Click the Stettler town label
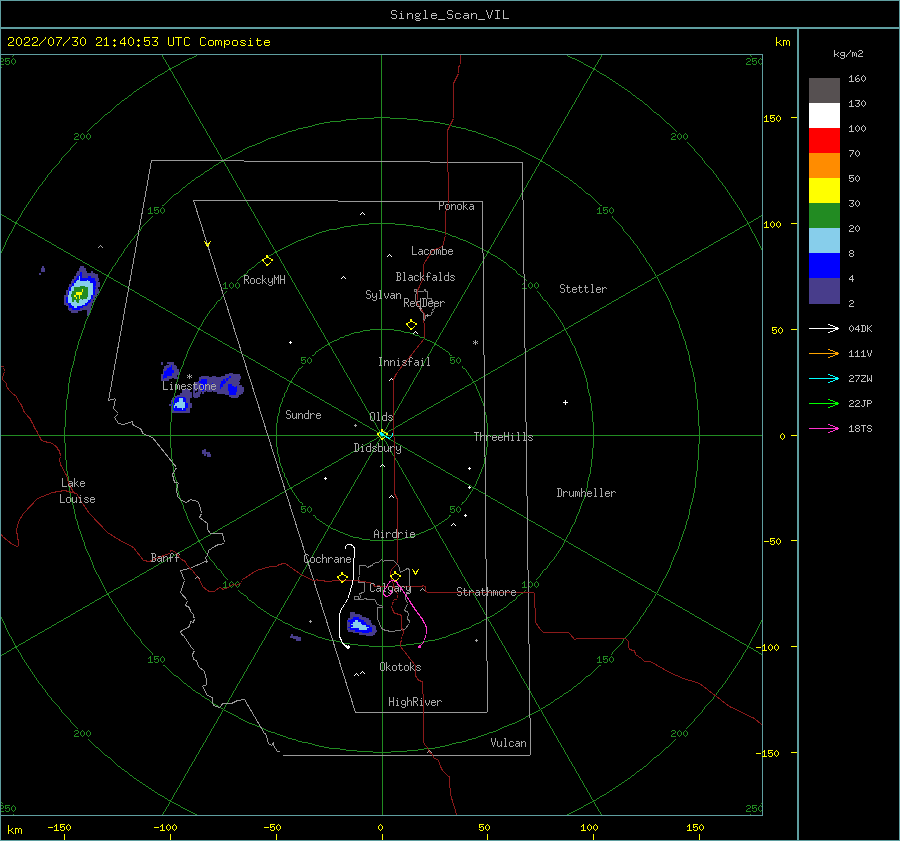 pos(583,289)
